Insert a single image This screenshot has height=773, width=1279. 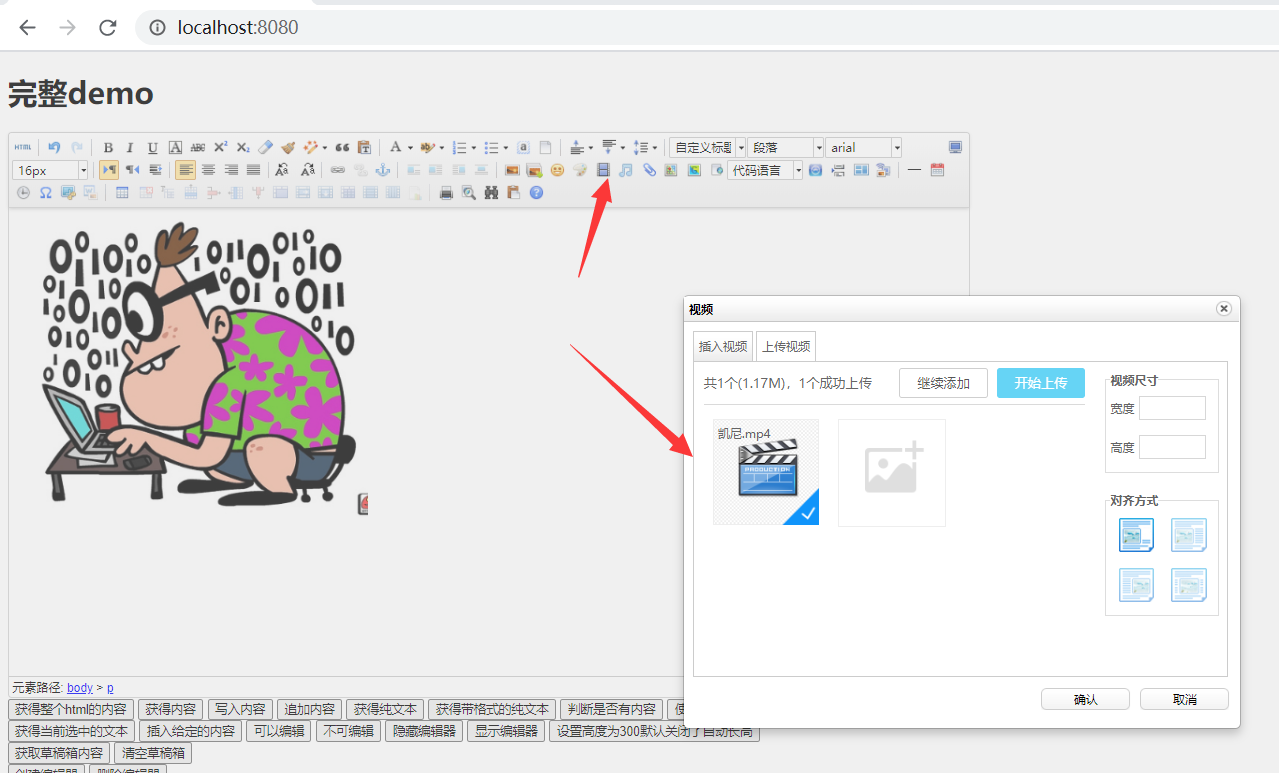pyautogui.click(x=512, y=170)
